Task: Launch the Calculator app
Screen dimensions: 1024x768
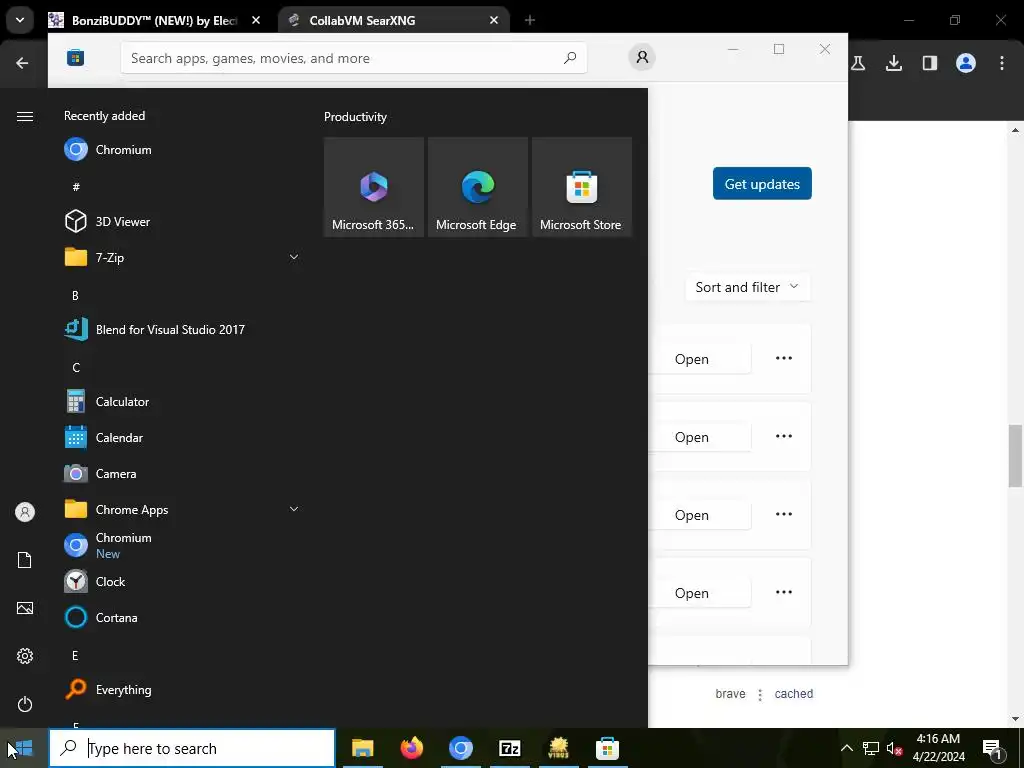Action: (183, 402)
